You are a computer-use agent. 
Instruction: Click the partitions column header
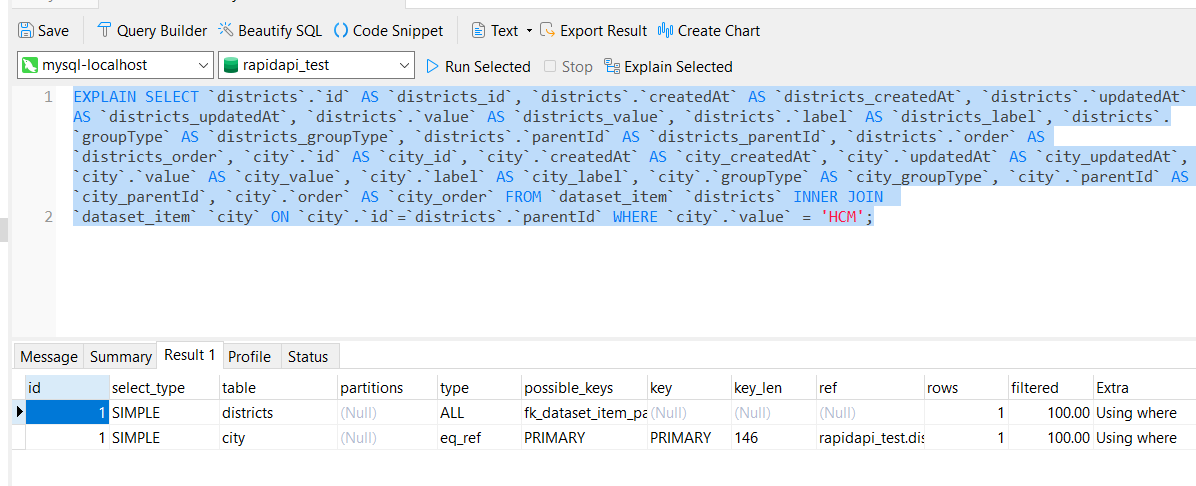click(387, 388)
